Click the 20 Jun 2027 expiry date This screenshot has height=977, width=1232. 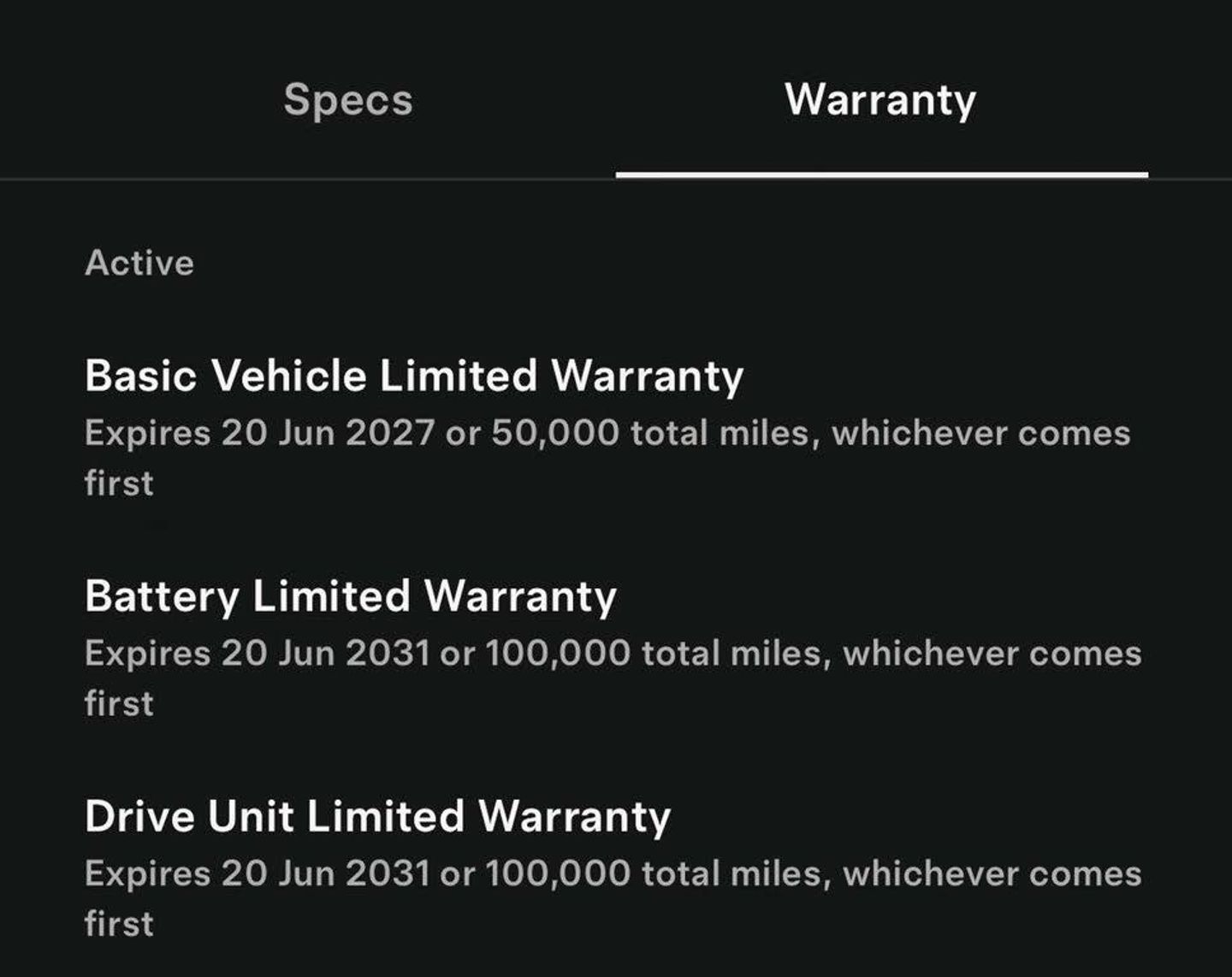[328, 433]
